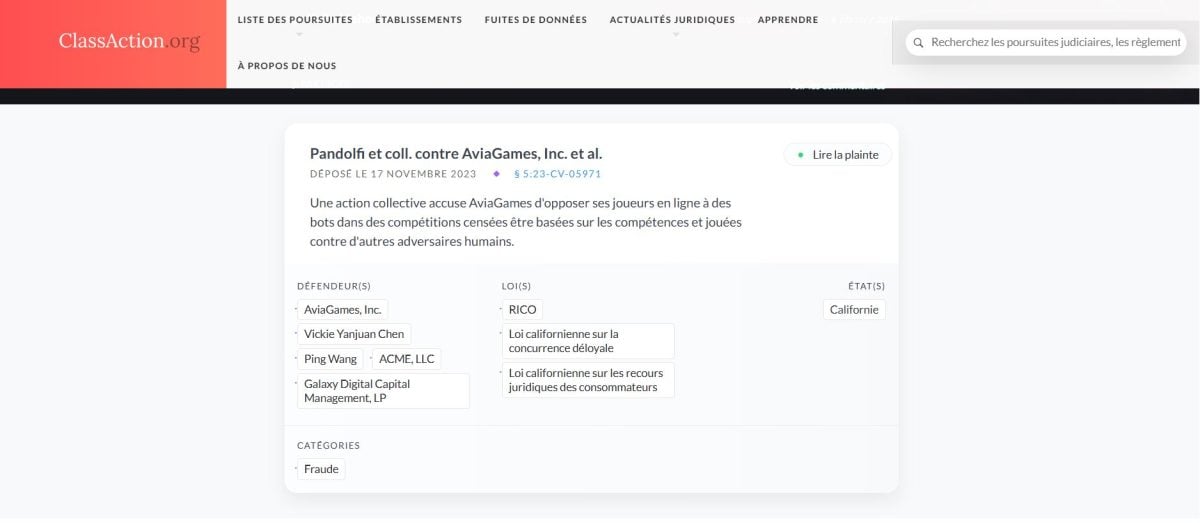Select the recours juridiques des consommateurs tag
This screenshot has height=523, width=1200.
pos(588,380)
